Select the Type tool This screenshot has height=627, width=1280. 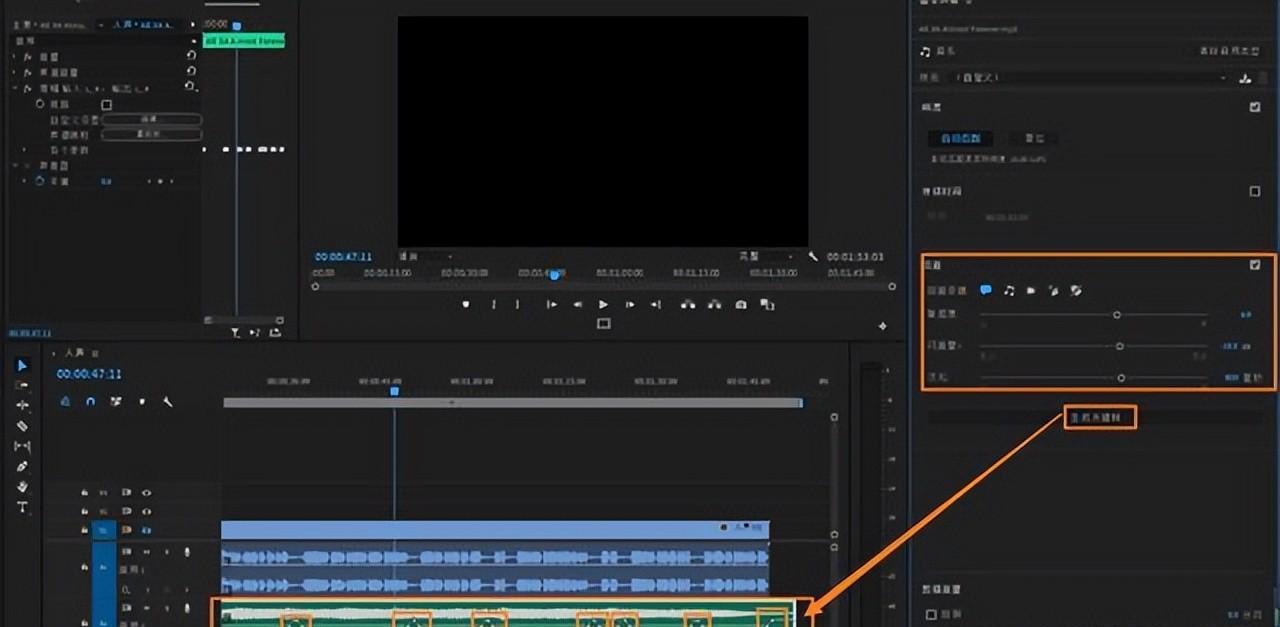click(x=23, y=507)
